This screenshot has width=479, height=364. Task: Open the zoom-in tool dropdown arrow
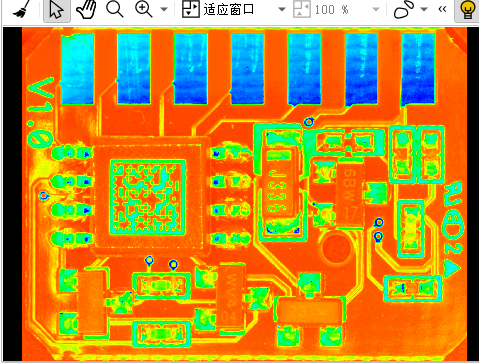(x=164, y=9)
